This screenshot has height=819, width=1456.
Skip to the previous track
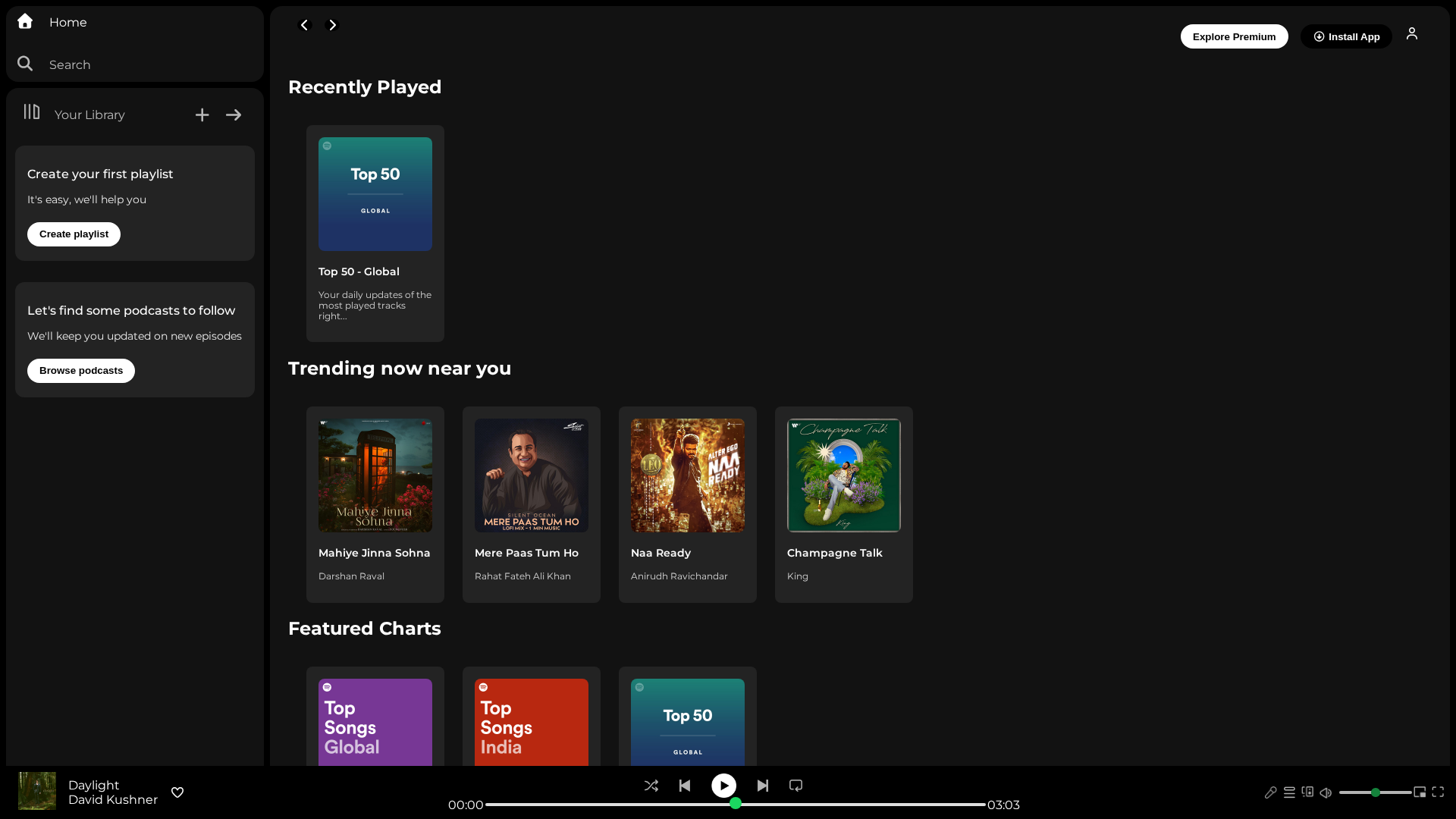coord(685,786)
